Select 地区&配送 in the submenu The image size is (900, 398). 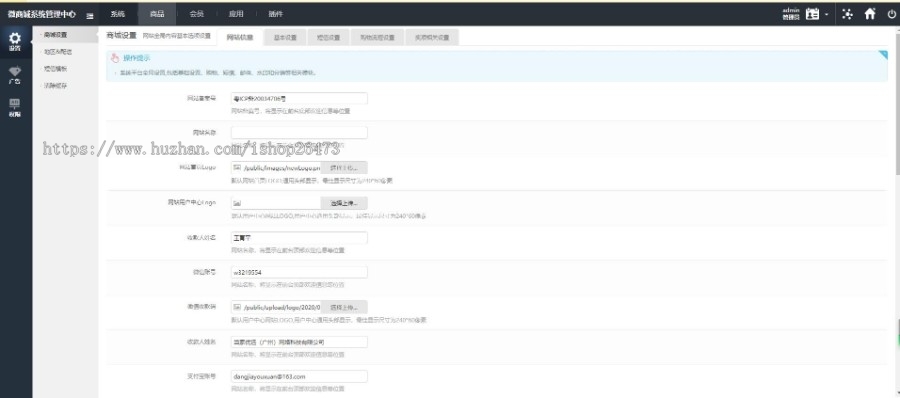click(x=57, y=52)
